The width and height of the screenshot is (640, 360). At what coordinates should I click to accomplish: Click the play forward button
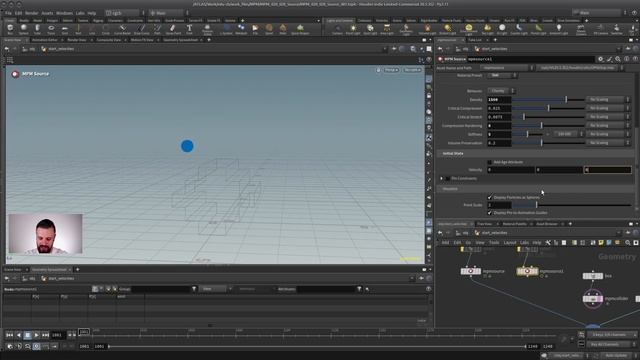point(36,335)
